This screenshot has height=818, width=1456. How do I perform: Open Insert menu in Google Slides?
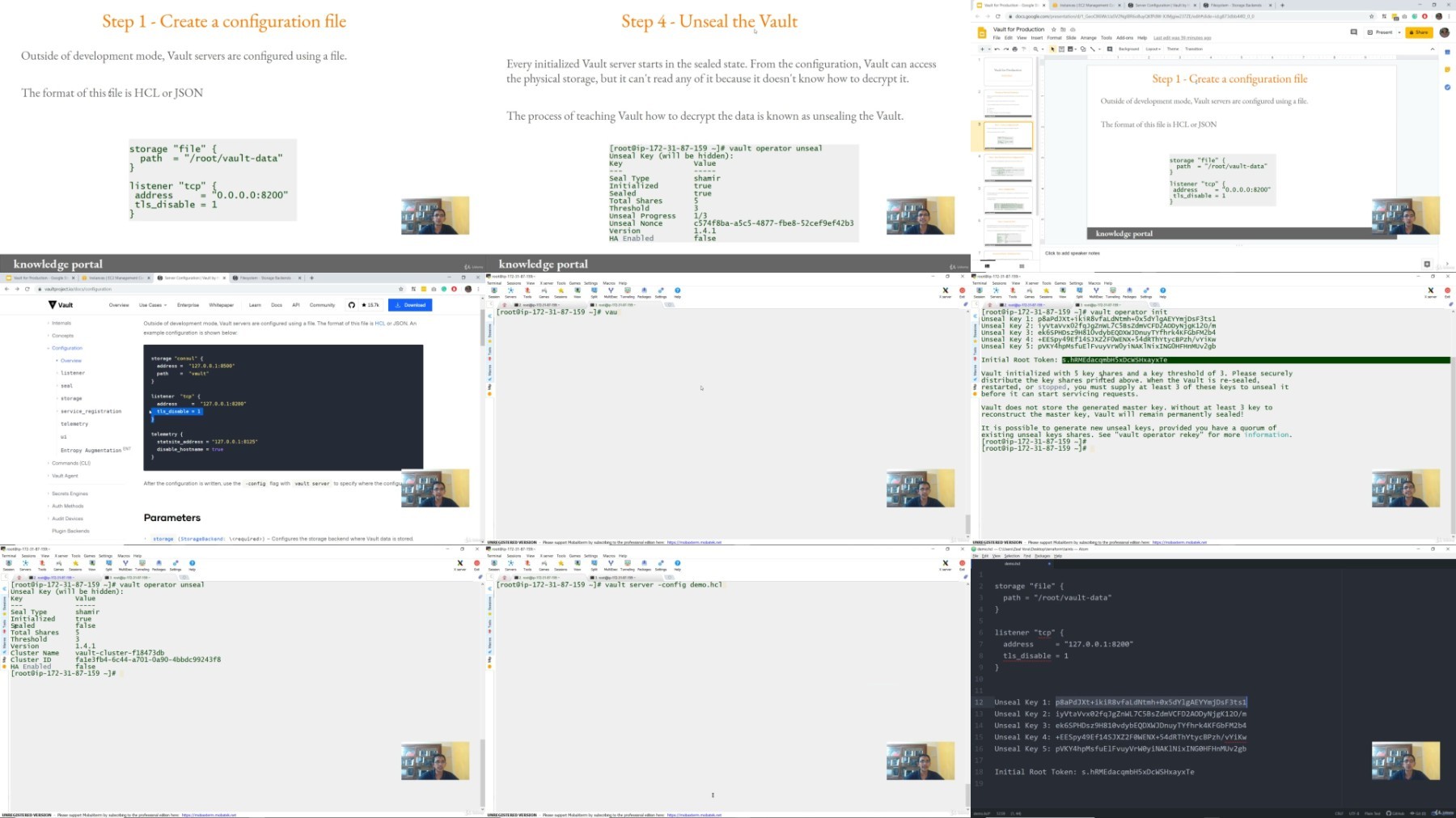click(x=1036, y=37)
